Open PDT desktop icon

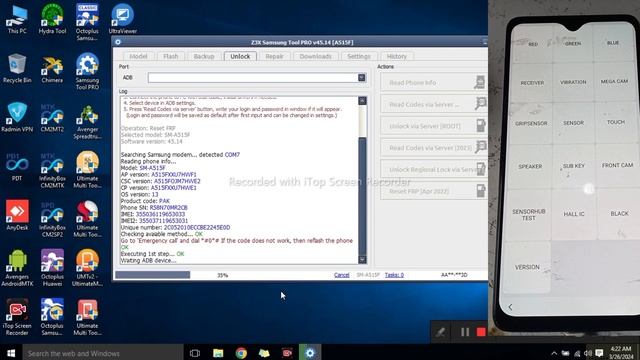coord(17,167)
